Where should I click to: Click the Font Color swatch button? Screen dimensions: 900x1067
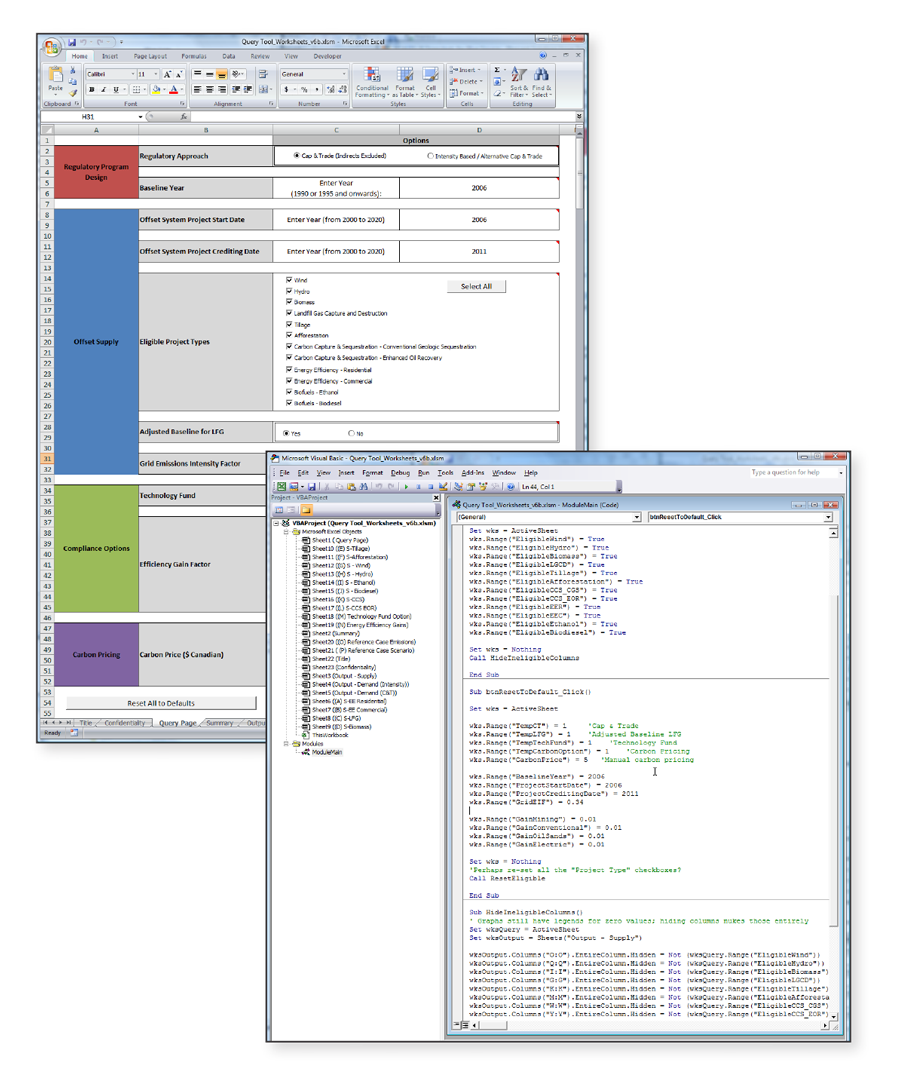[174, 90]
